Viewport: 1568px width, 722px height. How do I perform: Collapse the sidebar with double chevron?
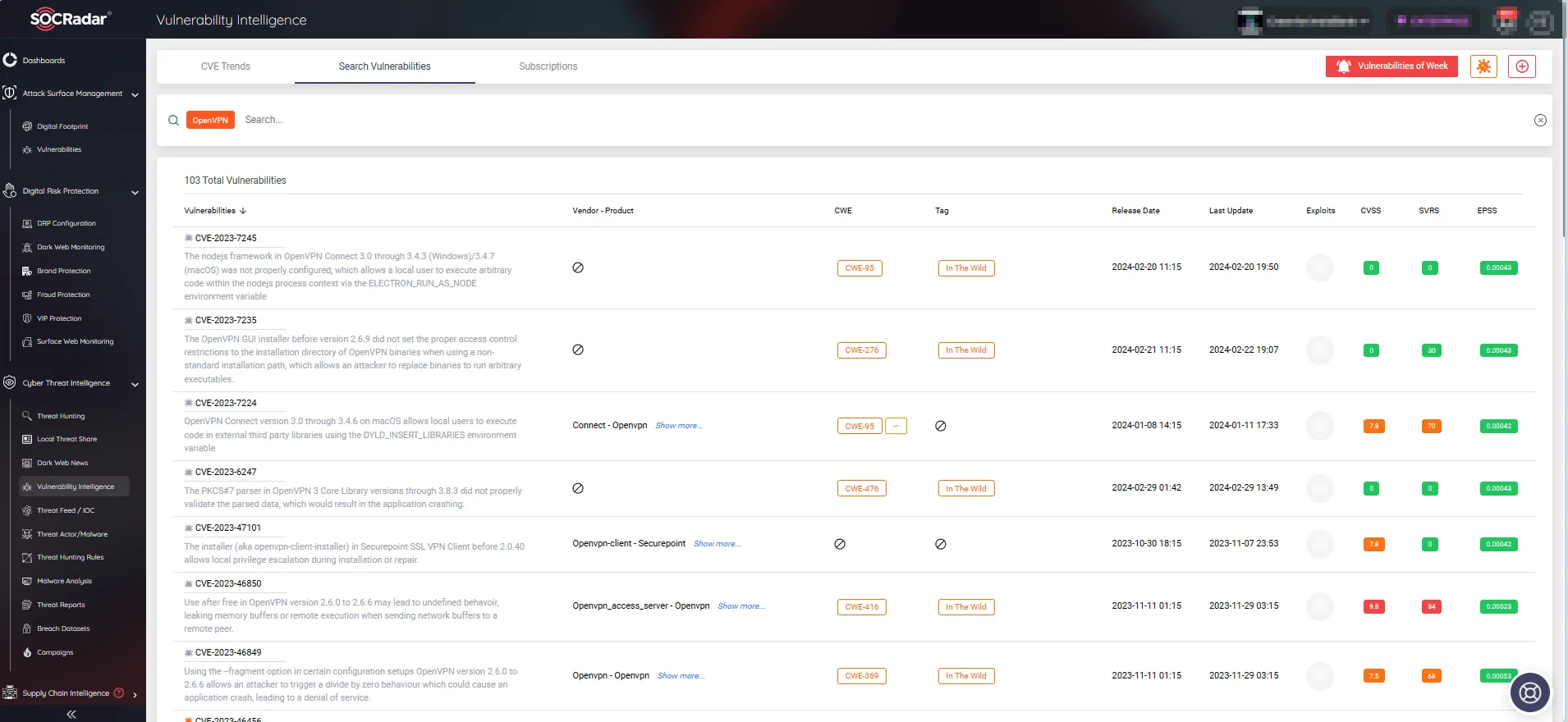click(71, 714)
